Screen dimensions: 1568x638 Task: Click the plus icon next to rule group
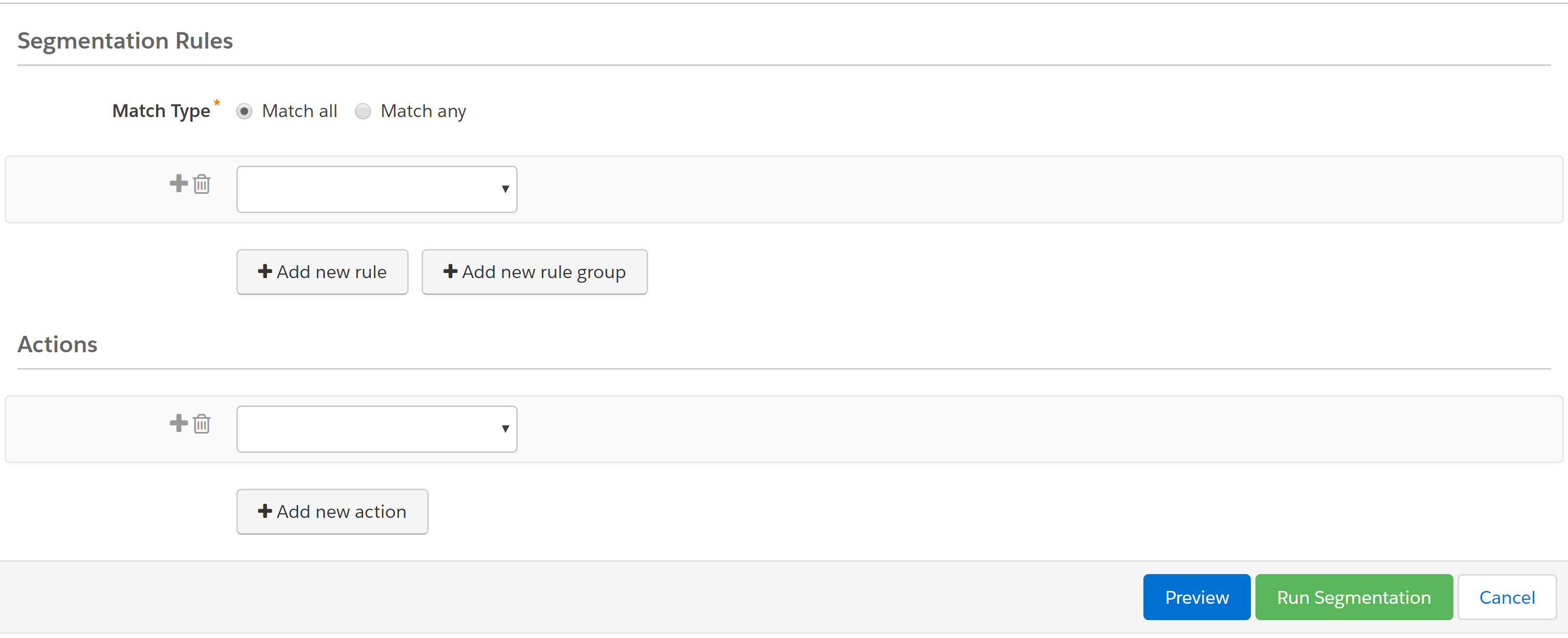point(178,188)
